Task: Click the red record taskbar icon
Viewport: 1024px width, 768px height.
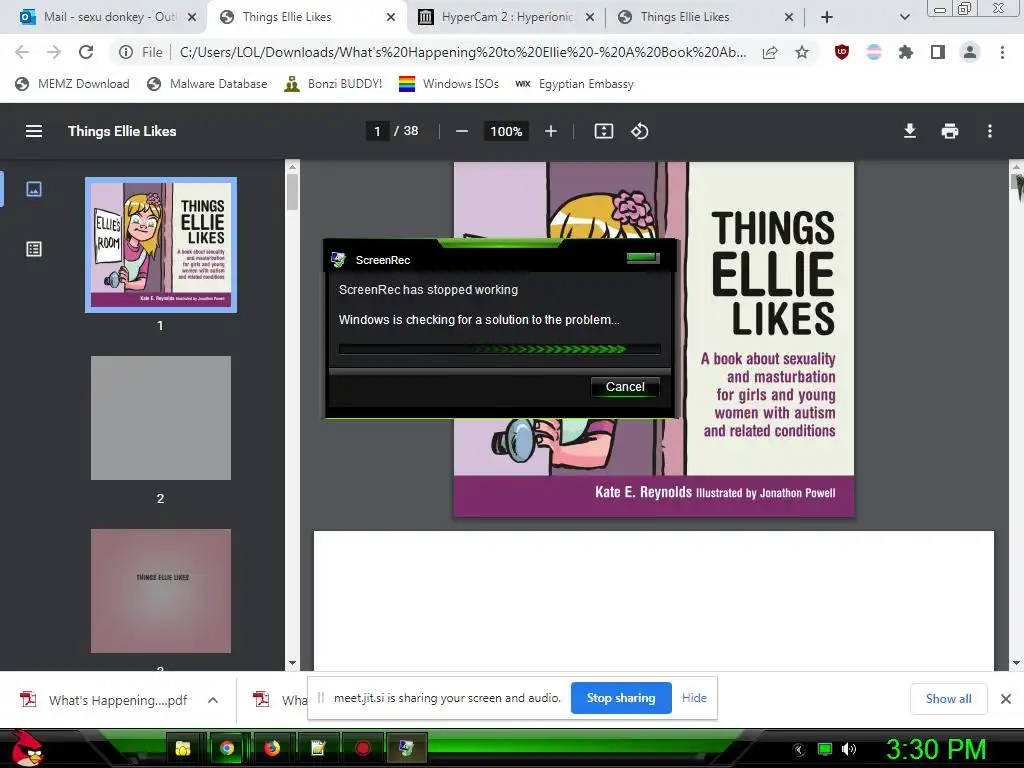Action: tap(362, 748)
